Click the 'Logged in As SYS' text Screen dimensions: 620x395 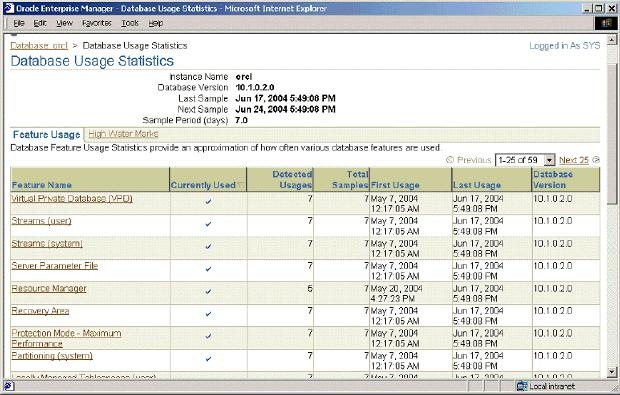564,46
